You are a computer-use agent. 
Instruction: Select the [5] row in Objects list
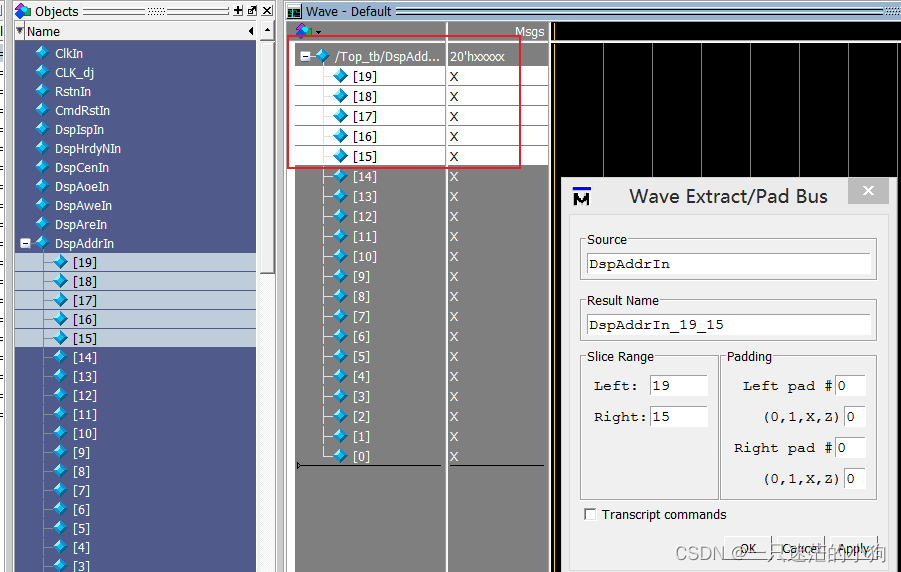tap(136, 528)
